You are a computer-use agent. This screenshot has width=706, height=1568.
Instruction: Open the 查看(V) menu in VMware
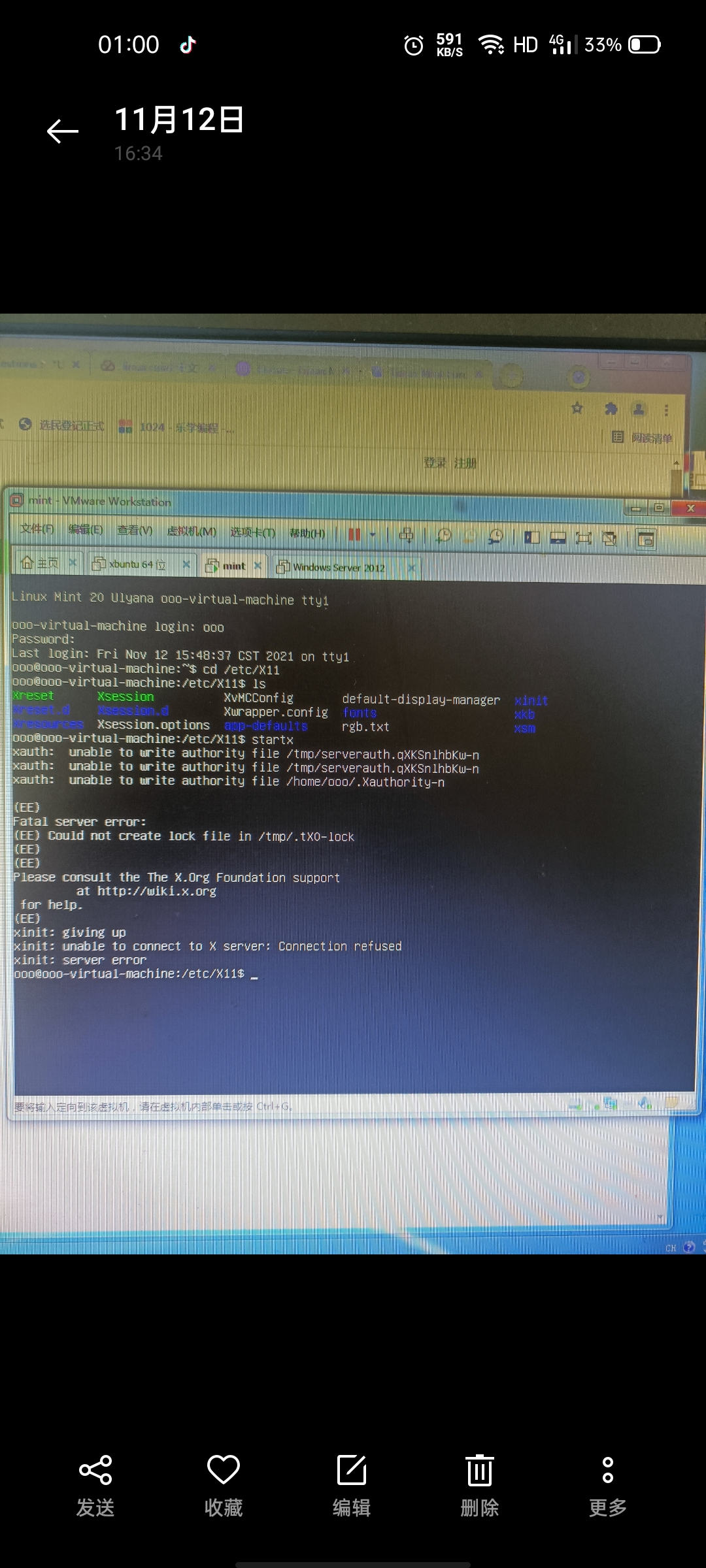pos(135,531)
